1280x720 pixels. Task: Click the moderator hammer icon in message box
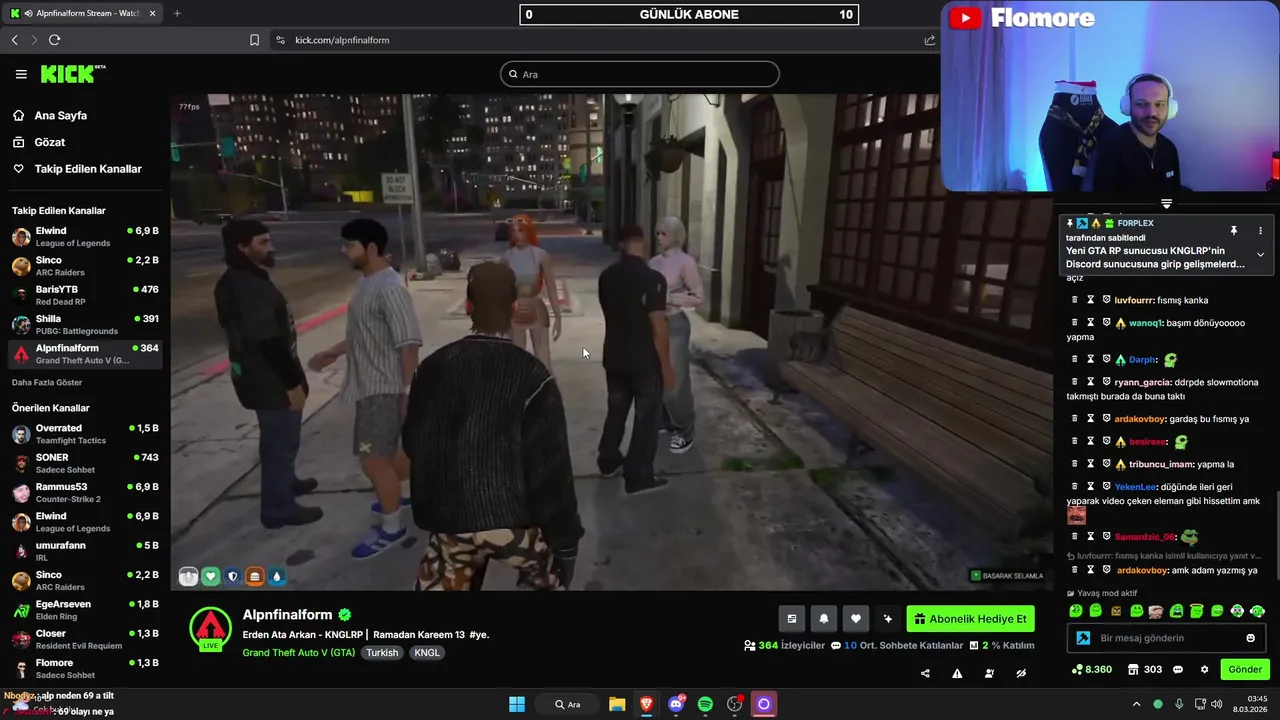[x=1083, y=638]
